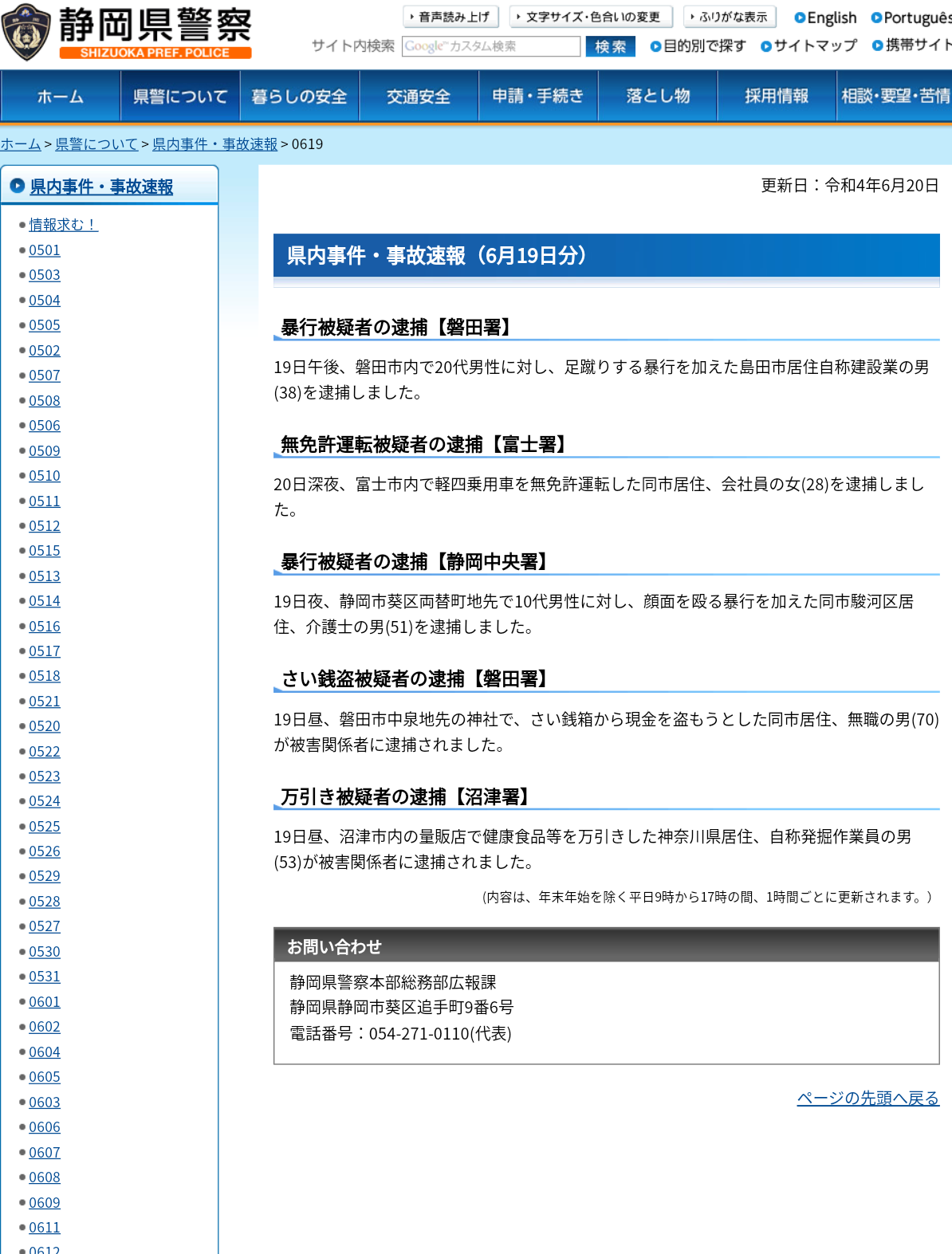Click 県内事件・事故速報 in the breadcrumb
This screenshot has height=1254, width=952.
click(214, 144)
